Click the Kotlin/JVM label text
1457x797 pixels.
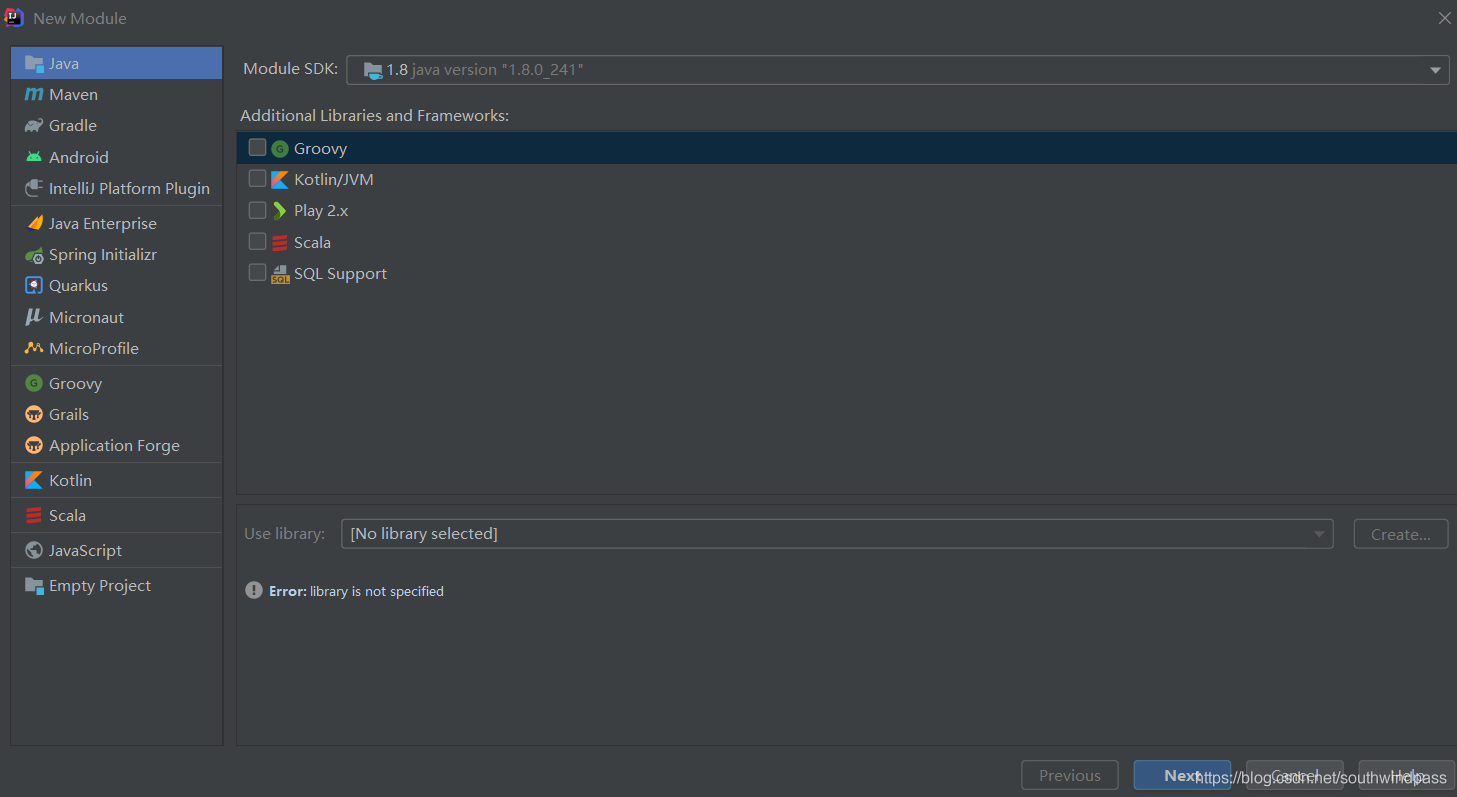click(x=334, y=180)
